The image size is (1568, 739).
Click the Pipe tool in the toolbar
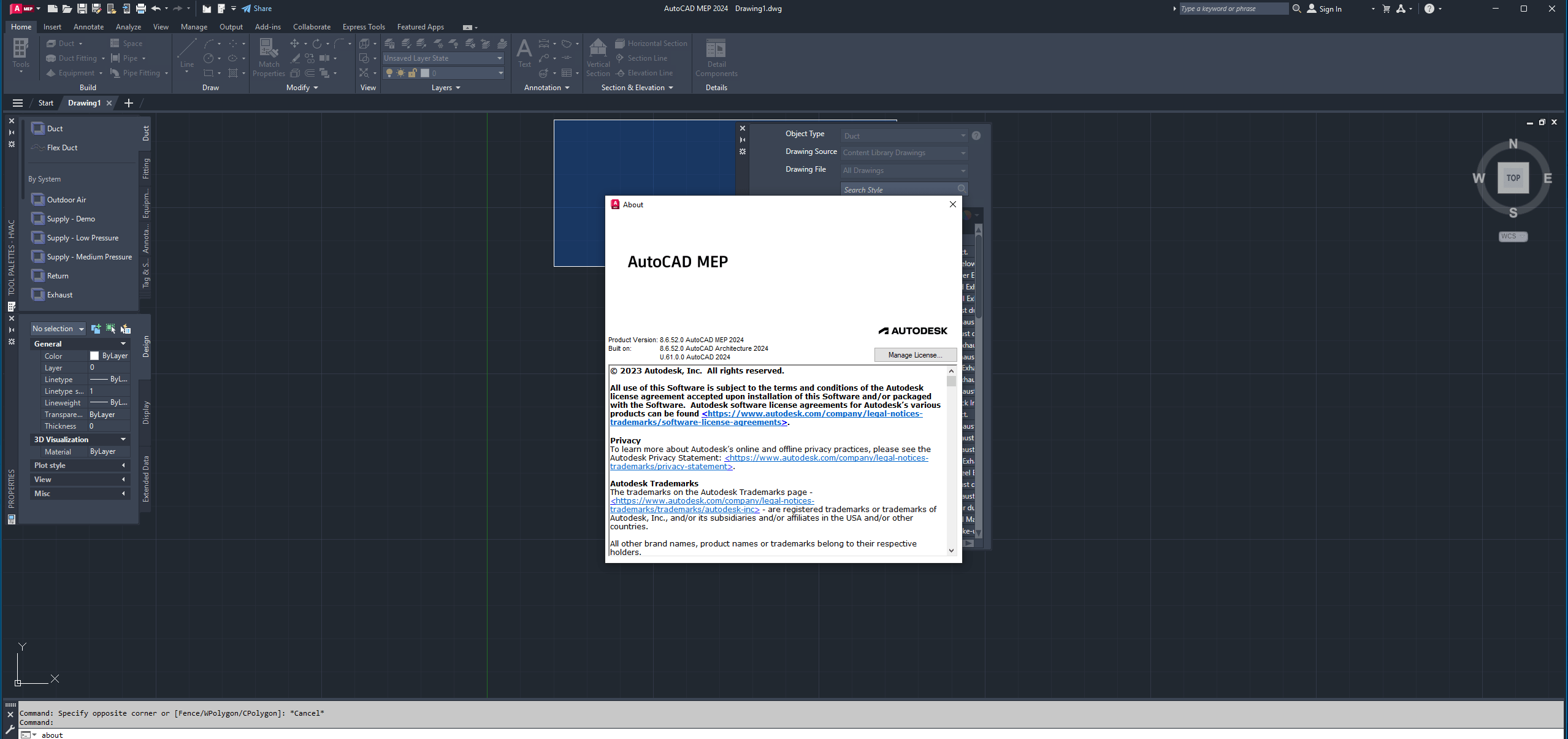[x=127, y=57]
